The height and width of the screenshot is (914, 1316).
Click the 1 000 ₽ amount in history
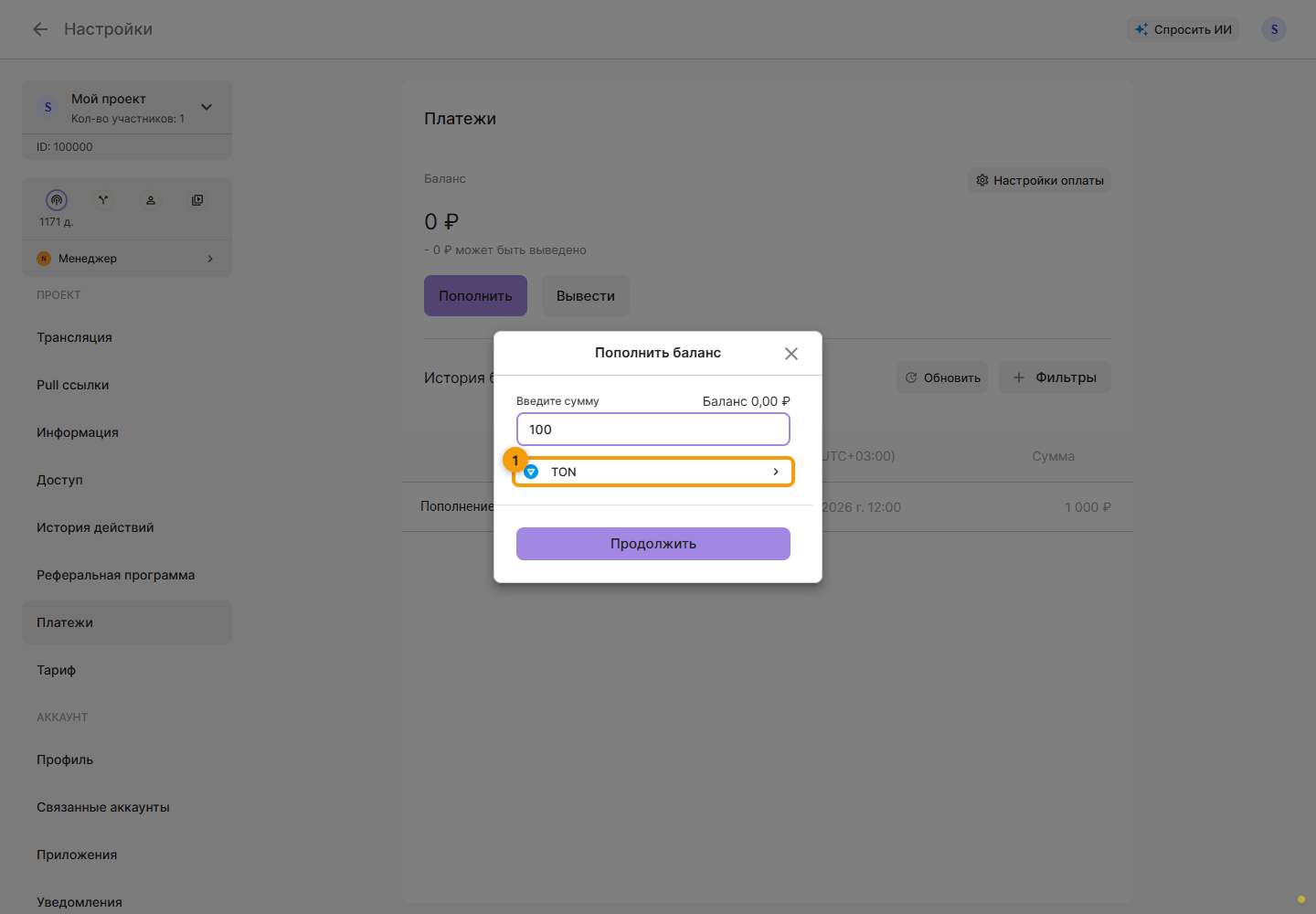[x=1088, y=507]
